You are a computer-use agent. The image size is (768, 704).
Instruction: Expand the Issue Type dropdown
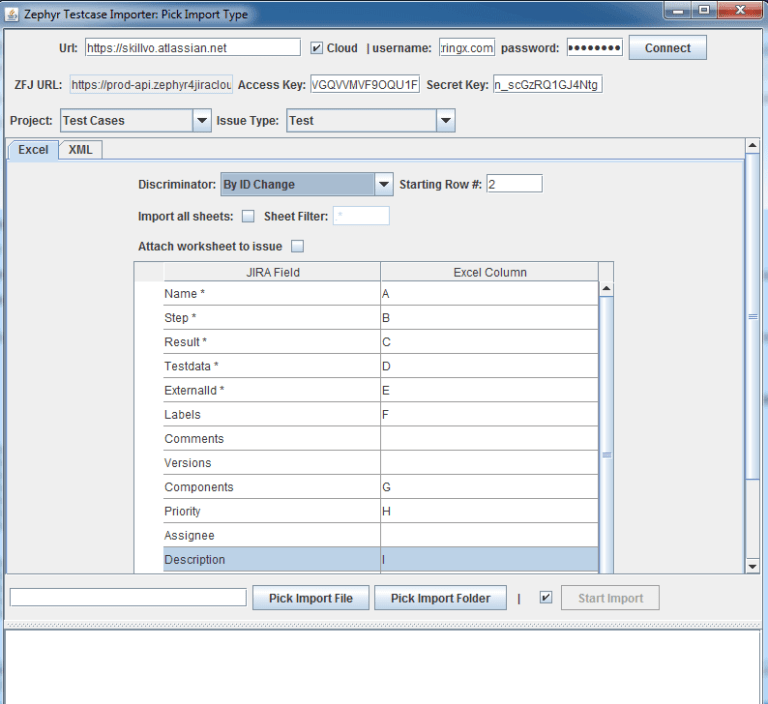[x=445, y=121]
